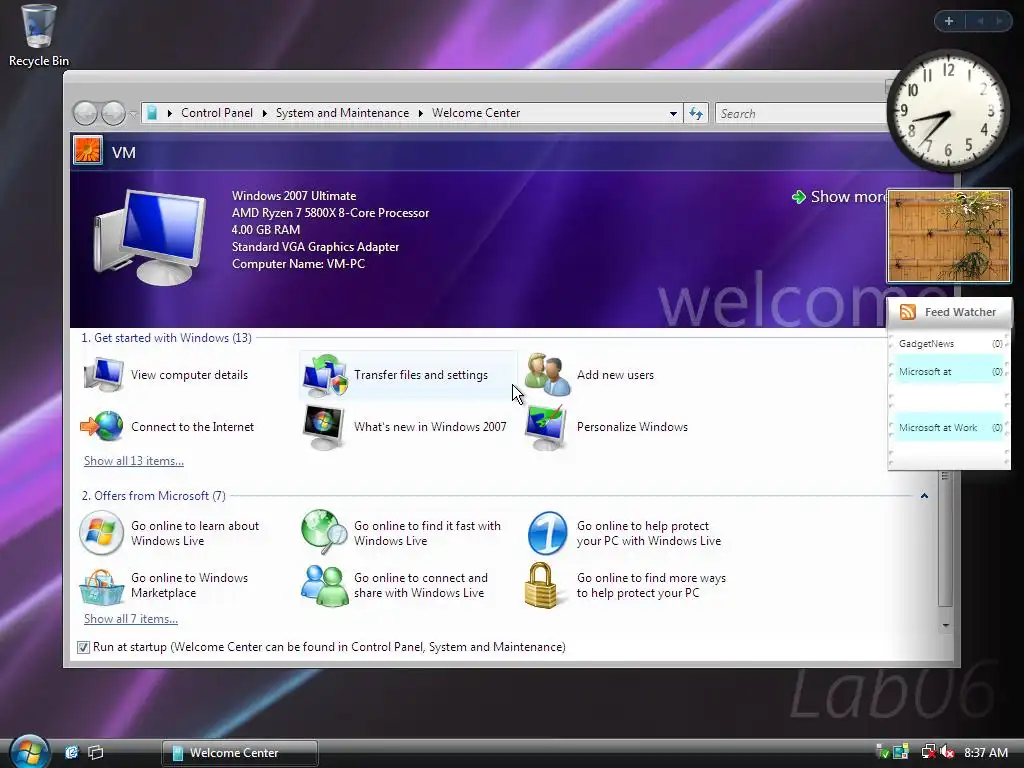Open the Microsoft at Work feed row
This screenshot has width=1024, height=768.
(950, 428)
